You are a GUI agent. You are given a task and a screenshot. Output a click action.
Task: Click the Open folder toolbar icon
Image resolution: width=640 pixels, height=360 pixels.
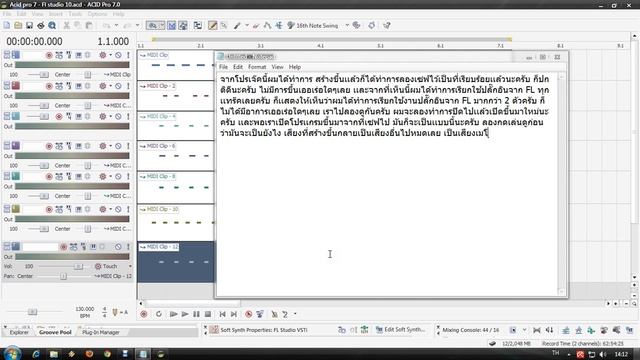click(x=18, y=25)
